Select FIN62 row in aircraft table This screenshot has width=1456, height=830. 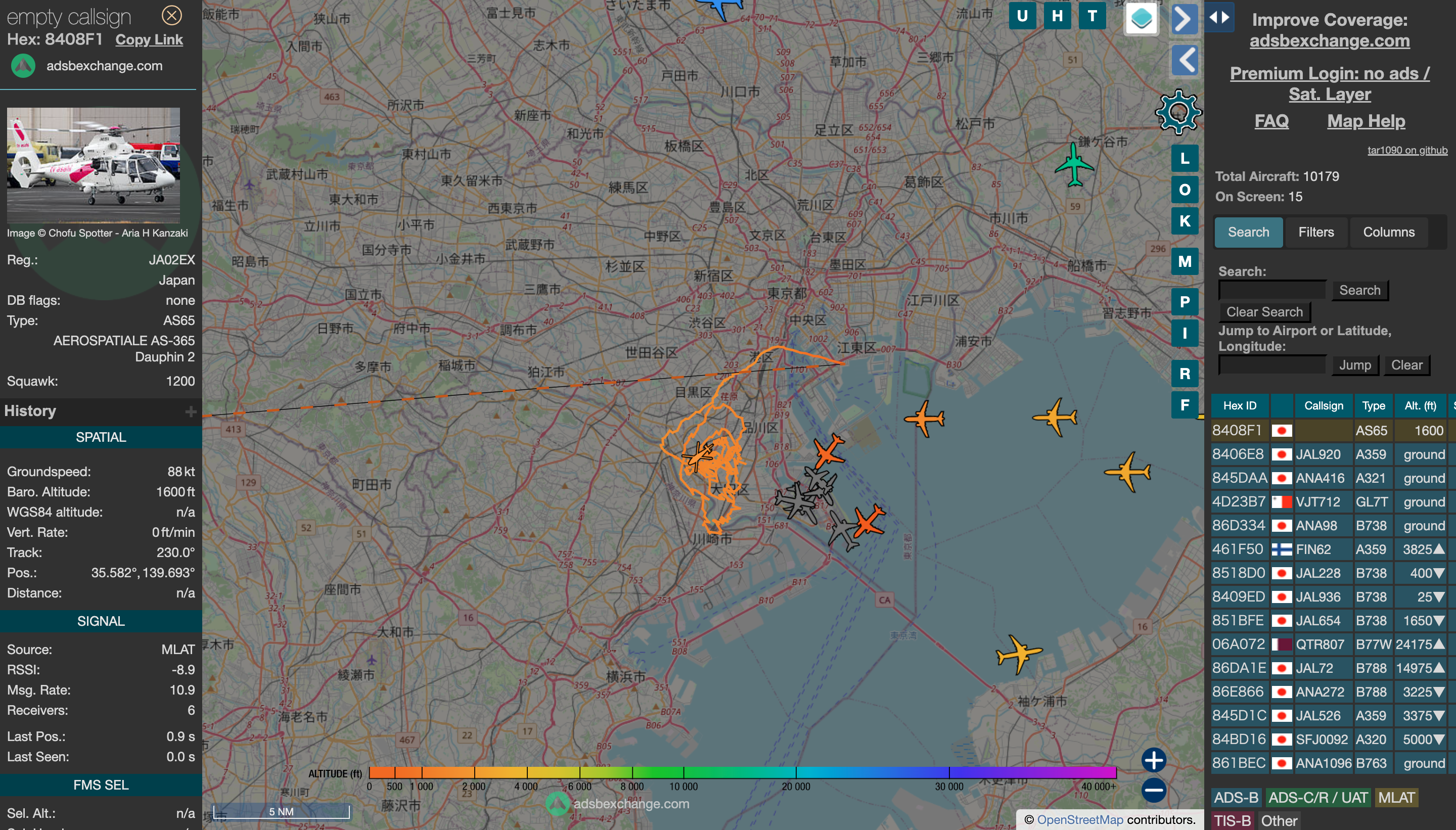click(x=1333, y=549)
